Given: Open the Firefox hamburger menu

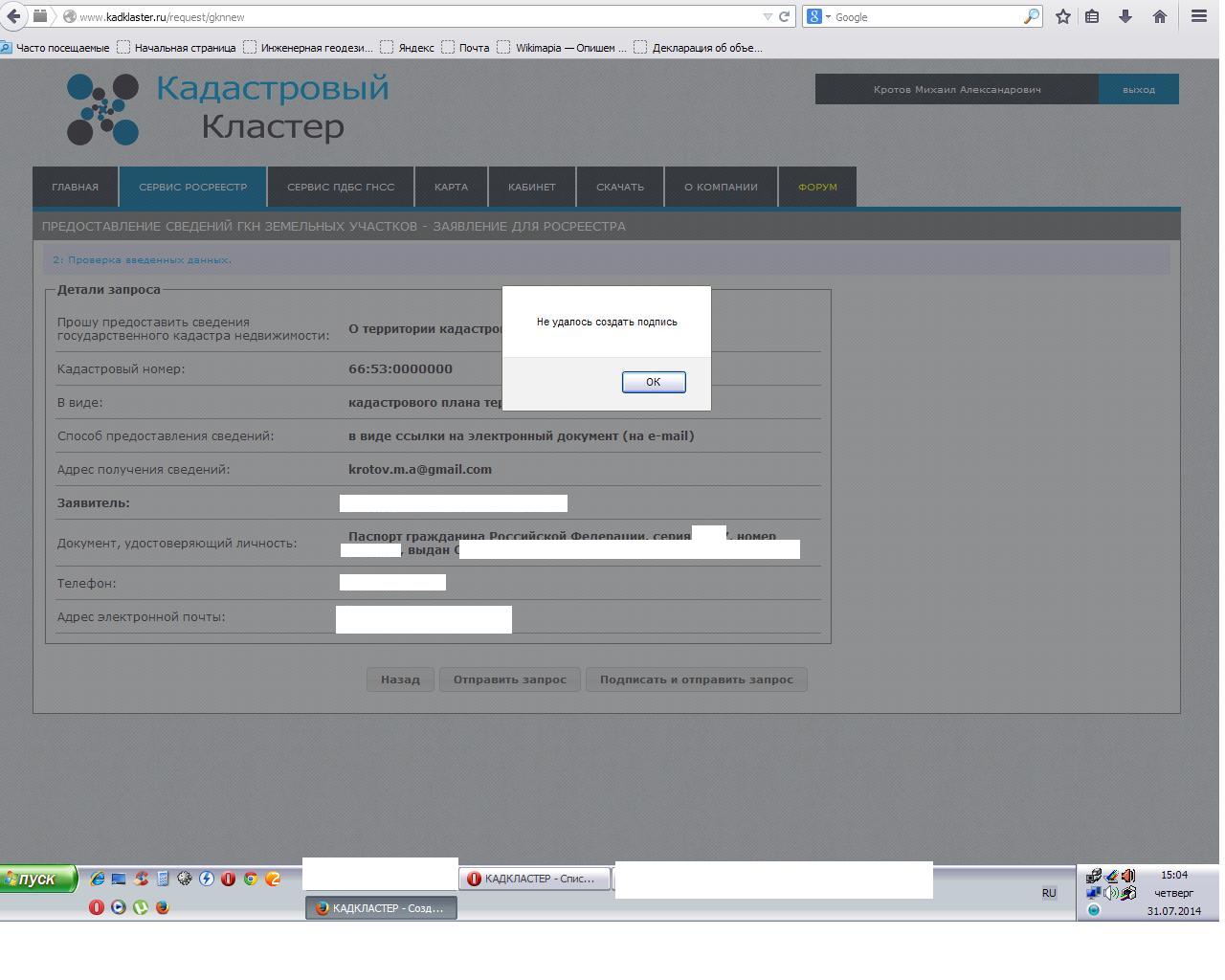Looking at the screenshot, I should pos(1198,16).
